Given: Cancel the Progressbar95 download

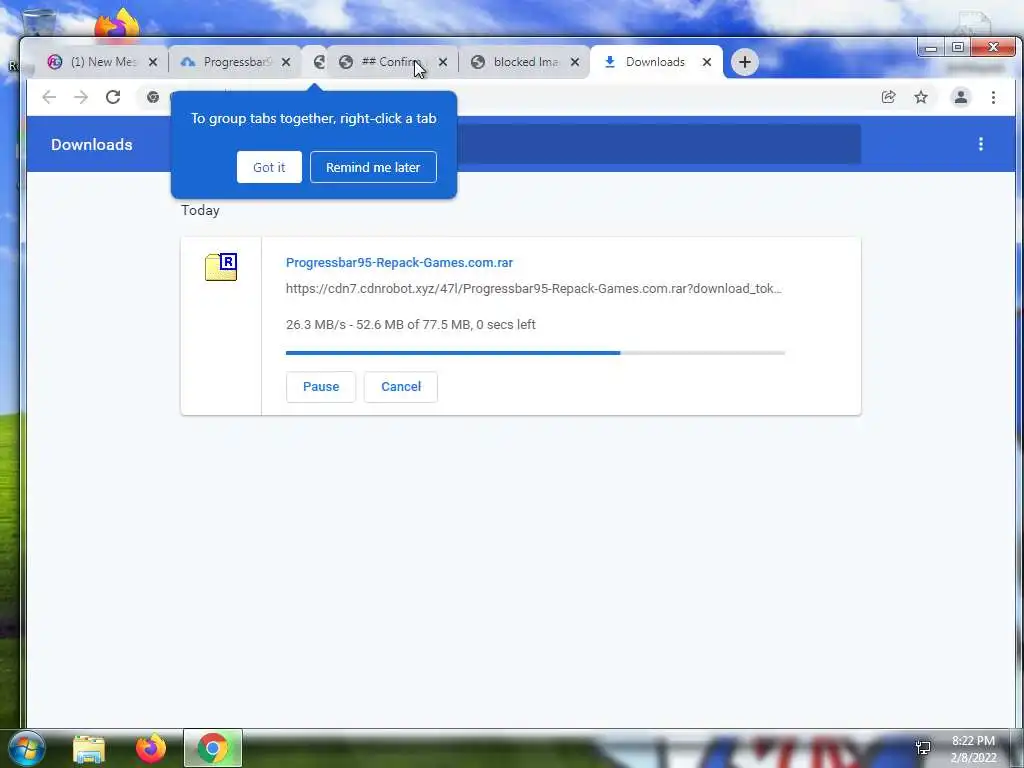Looking at the screenshot, I should (x=400, y=387).
